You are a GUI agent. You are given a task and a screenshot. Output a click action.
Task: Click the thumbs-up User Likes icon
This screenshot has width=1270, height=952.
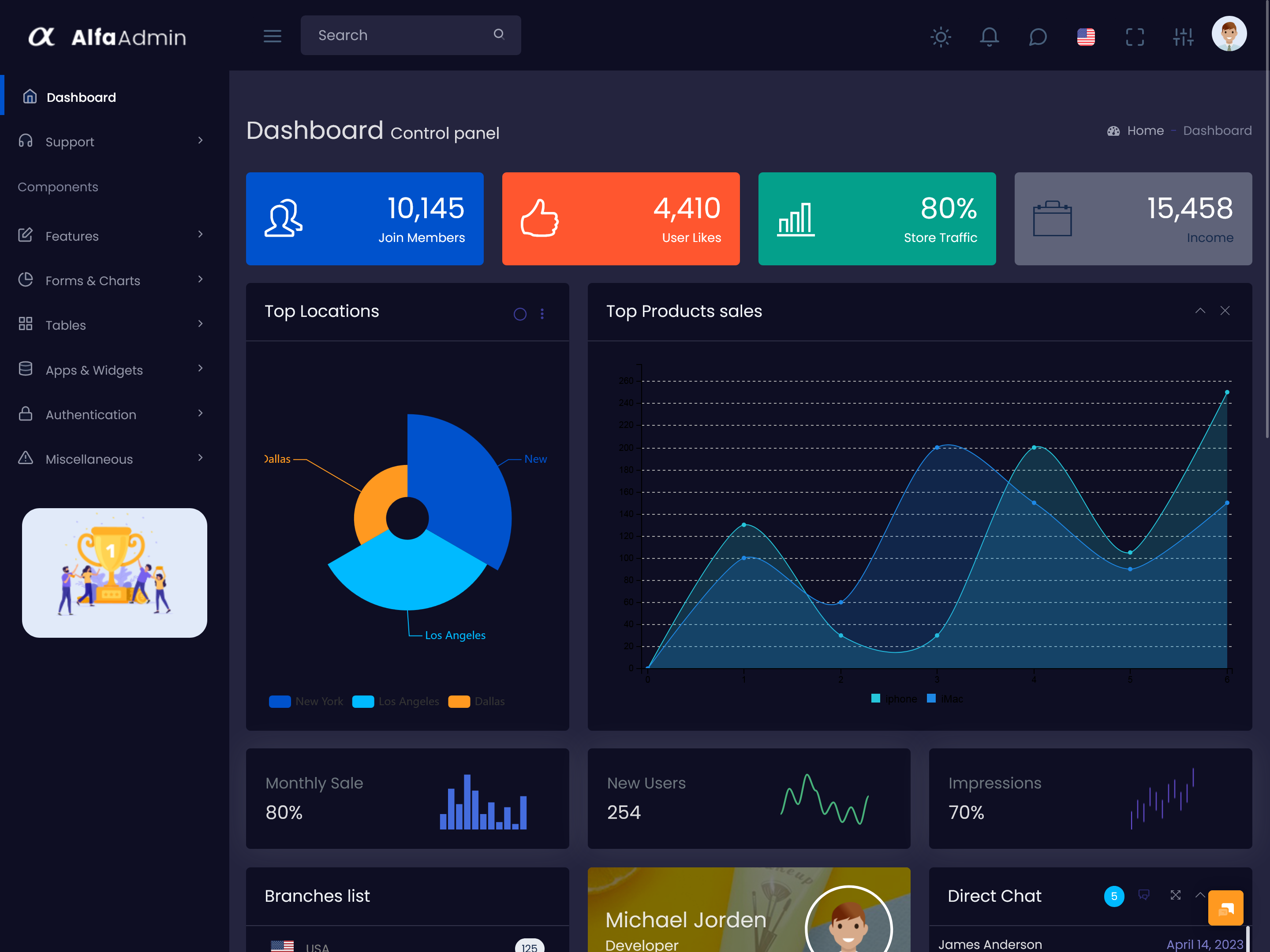[x=539, y=218]
